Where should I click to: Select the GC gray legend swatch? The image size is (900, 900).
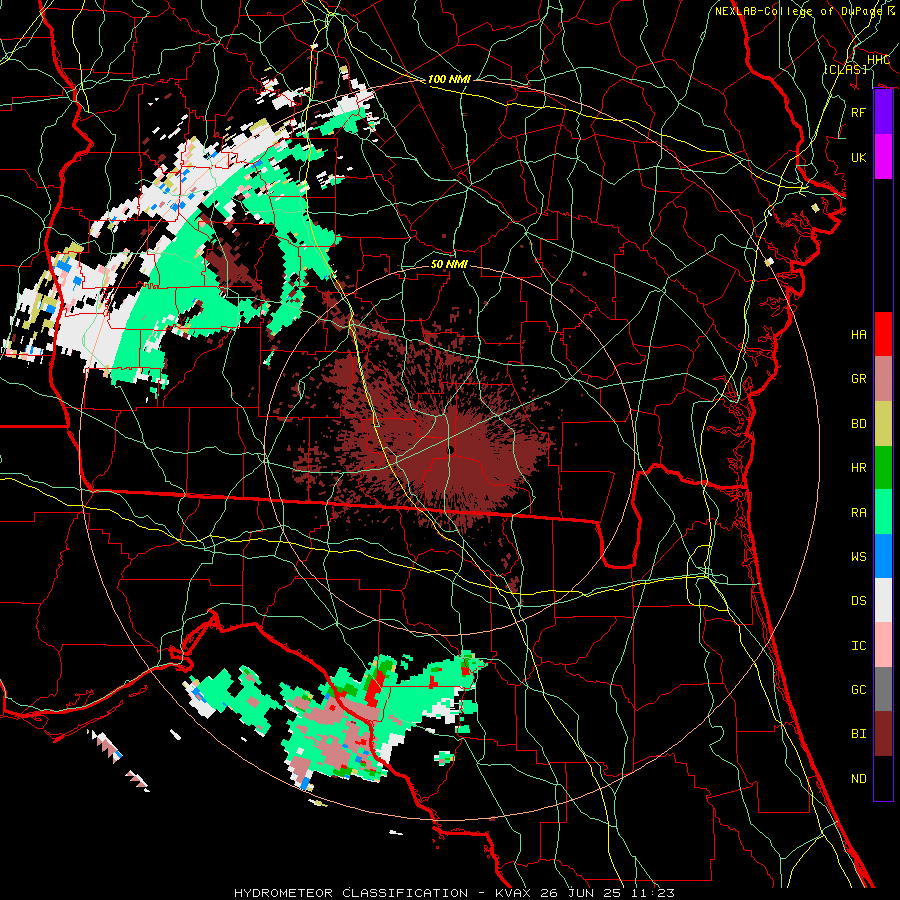883,689
